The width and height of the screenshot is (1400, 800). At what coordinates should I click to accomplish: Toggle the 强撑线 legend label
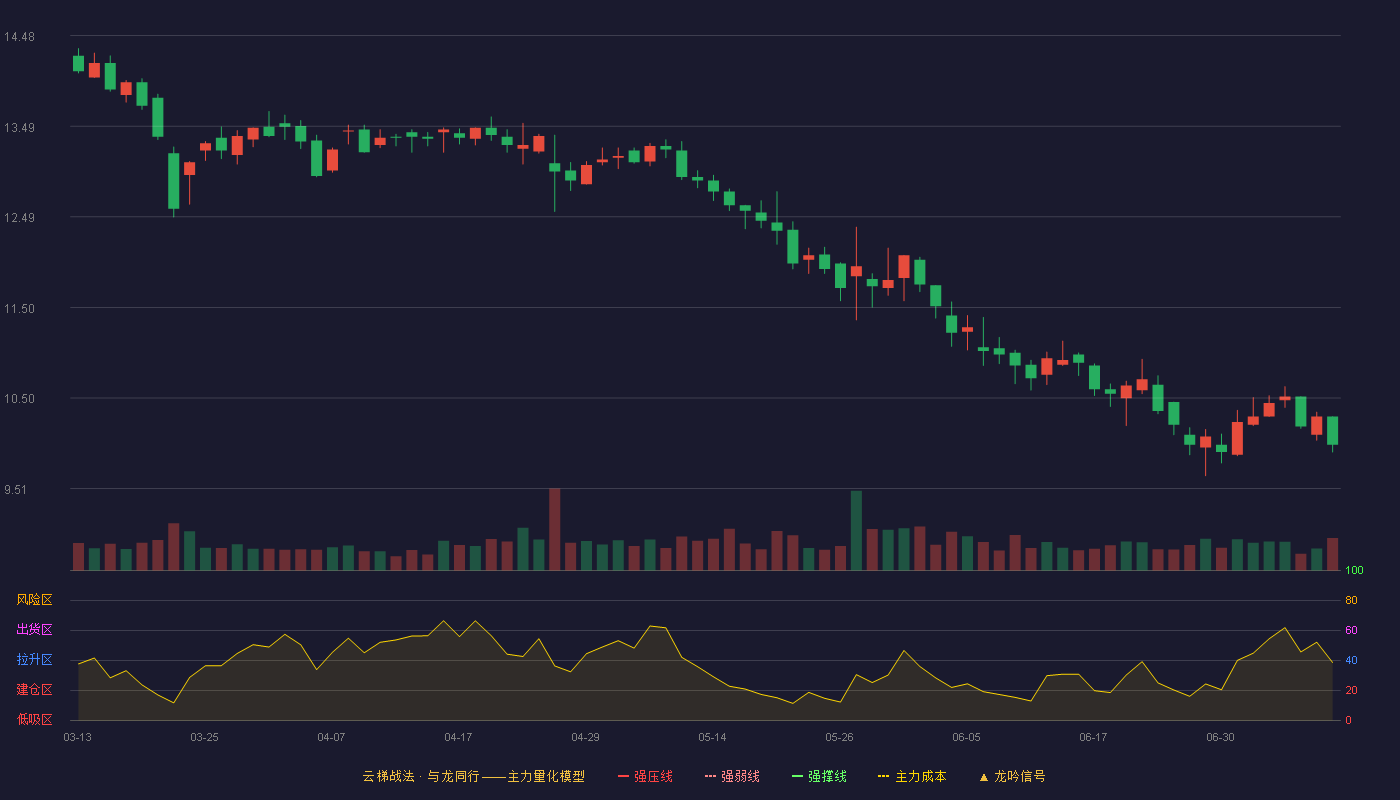pyautogui.click(x=827, y=776)
